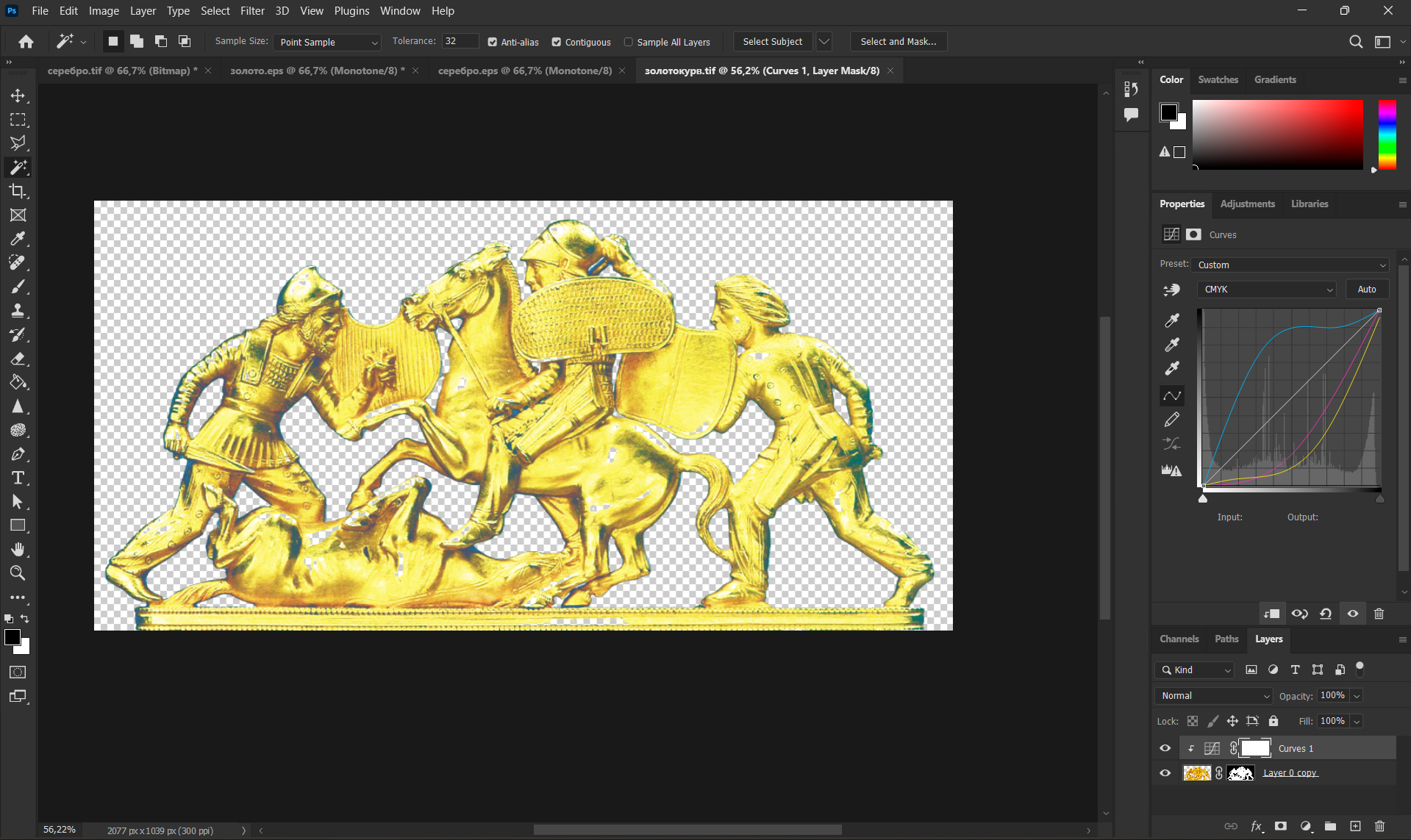Open the layer Kind filter dropdown
Image resolution: width=1411 pixels, height=840 pixels.
1195,670
